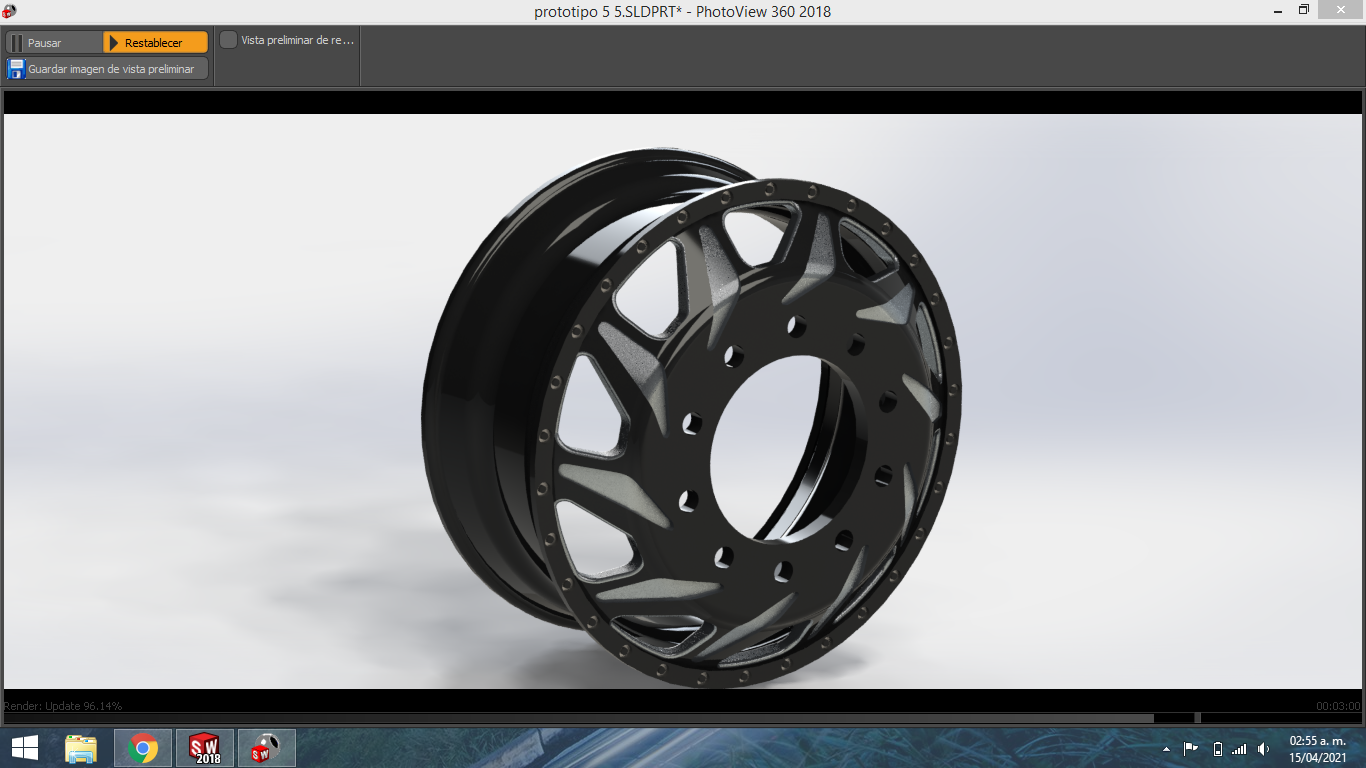Click the PhotoView 360 title bar icon
Viewport: 1366px width, 768px height.
9,11
